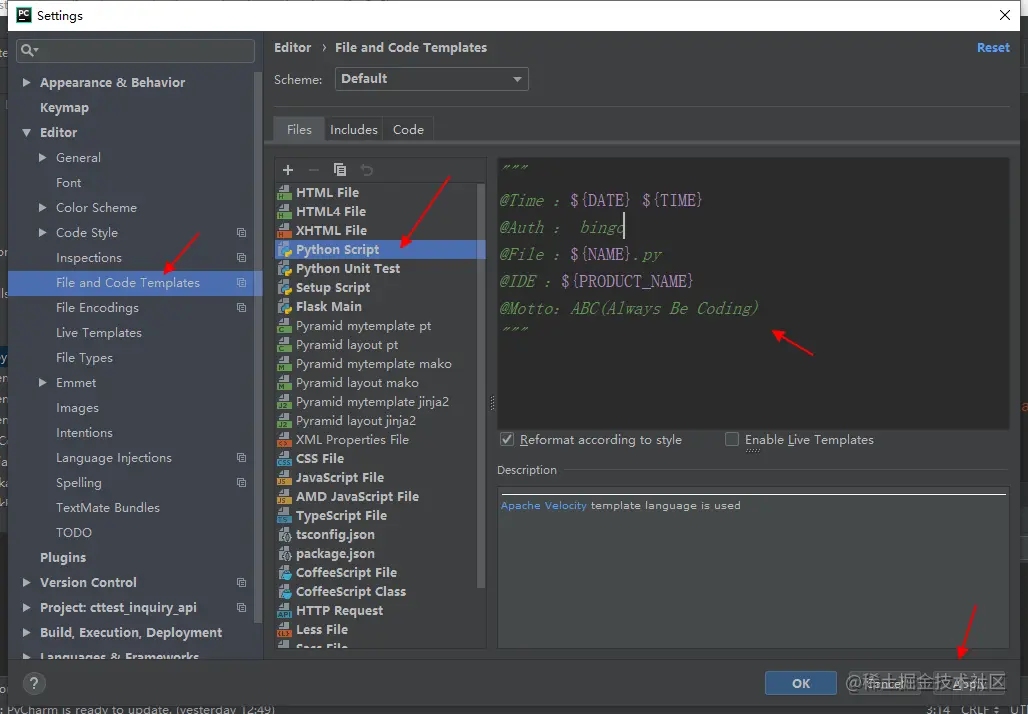The height and width of the screenshot is (714, 1028).
Task: Enable Live Templates checkbox
Action: pyautogui.click(x=732, y=439)
